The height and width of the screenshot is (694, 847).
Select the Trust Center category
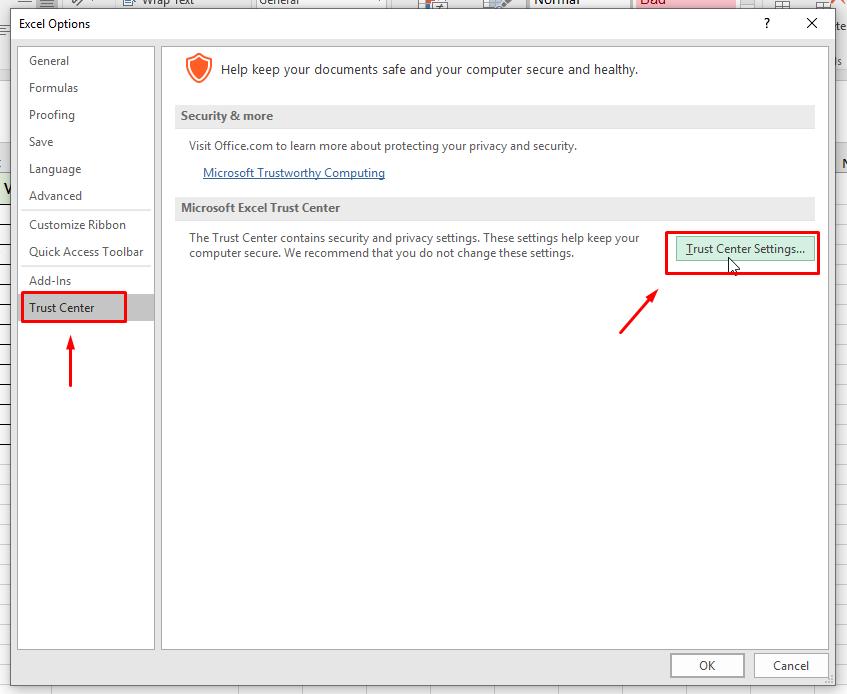click(x=64, y=307)
